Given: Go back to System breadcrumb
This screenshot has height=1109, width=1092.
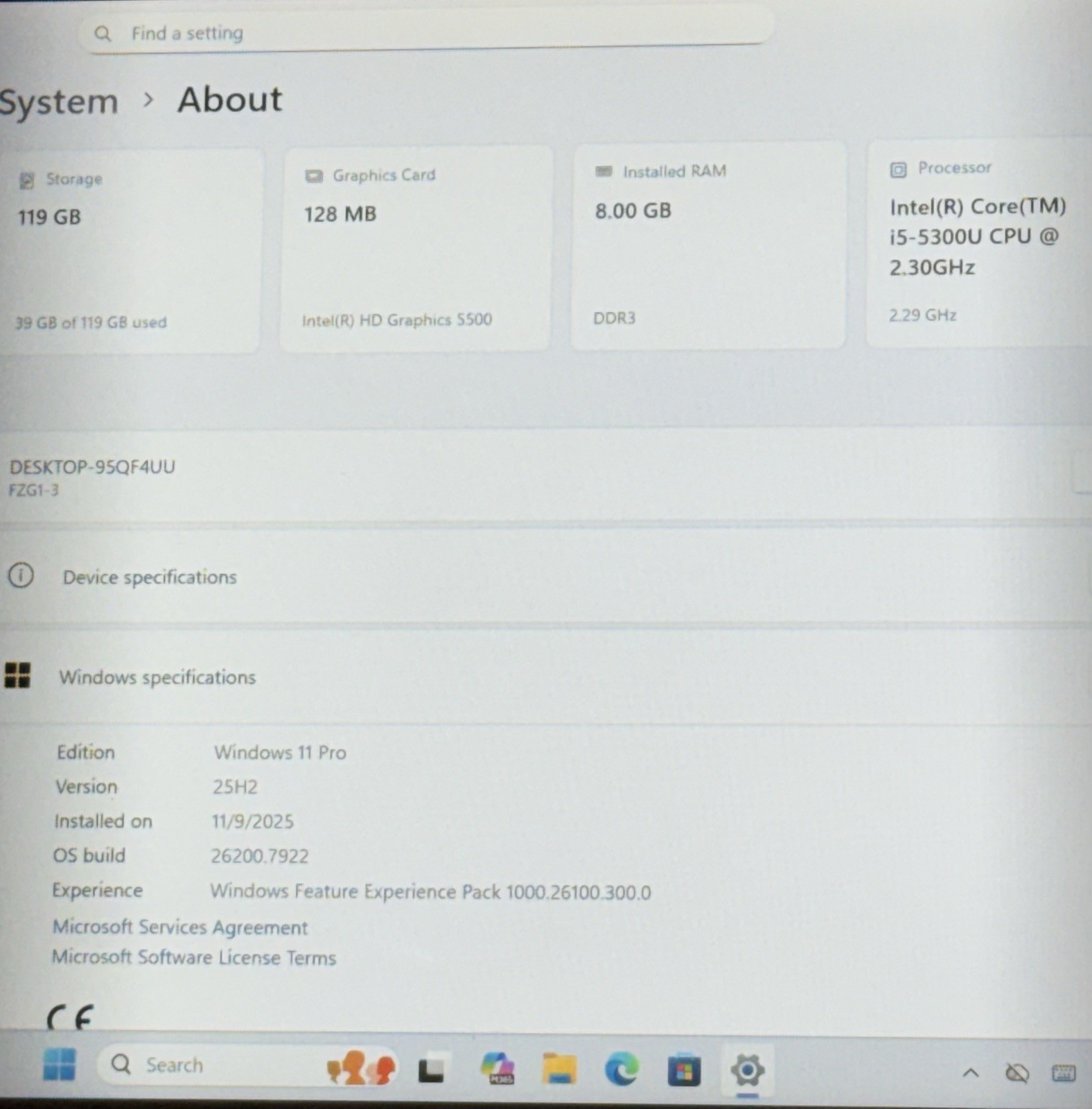Looking at the screenshot, I should pos(59,103).
